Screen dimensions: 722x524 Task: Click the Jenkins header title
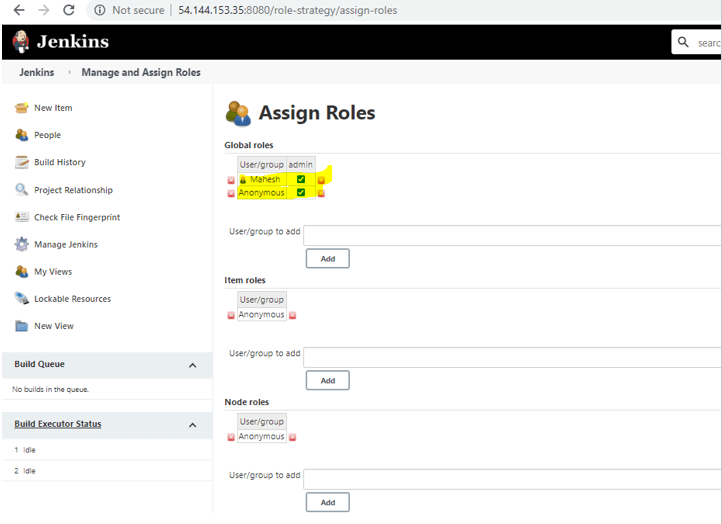73,41
